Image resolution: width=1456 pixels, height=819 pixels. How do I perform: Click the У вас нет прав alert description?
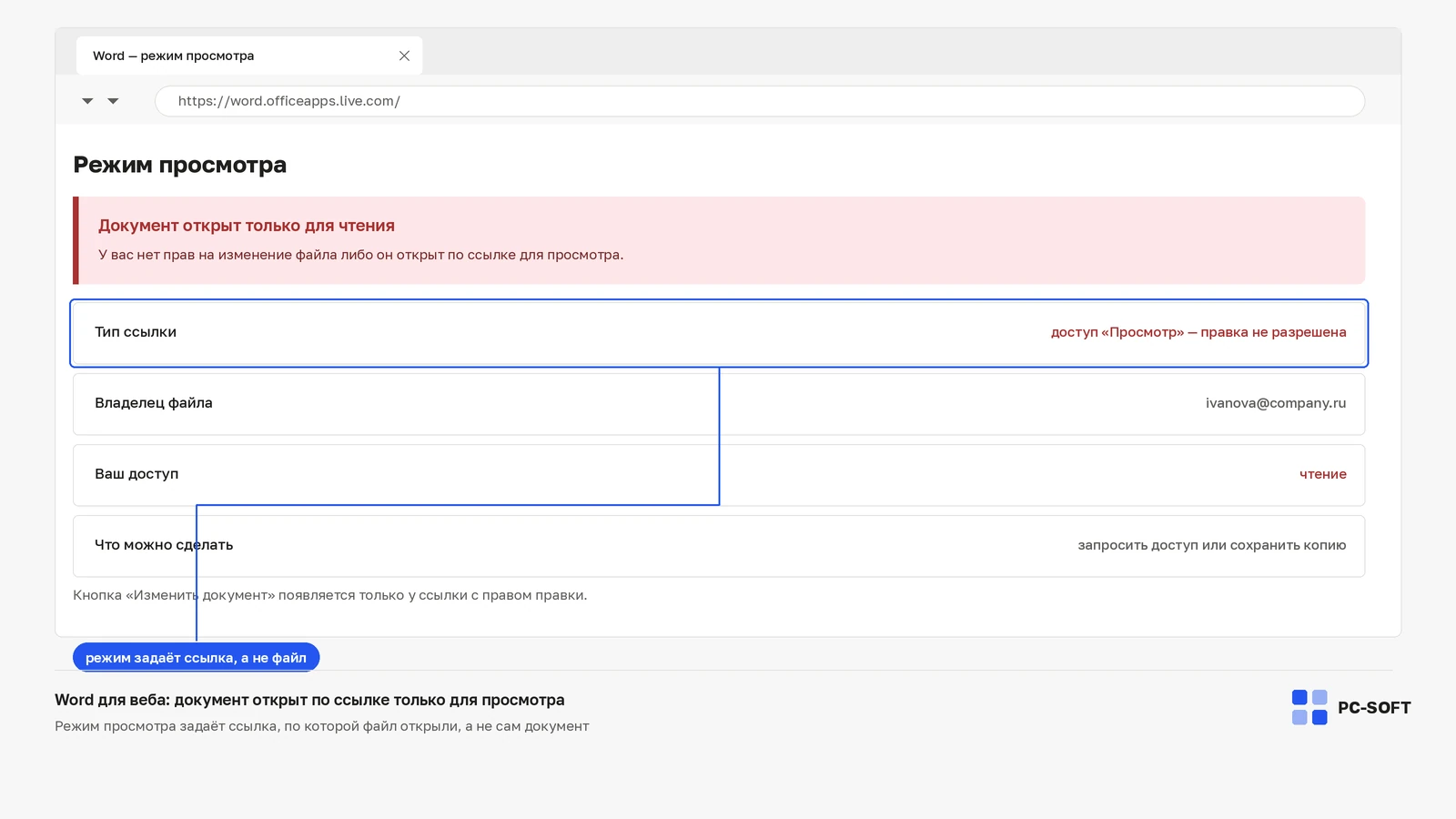coord(361,255)
